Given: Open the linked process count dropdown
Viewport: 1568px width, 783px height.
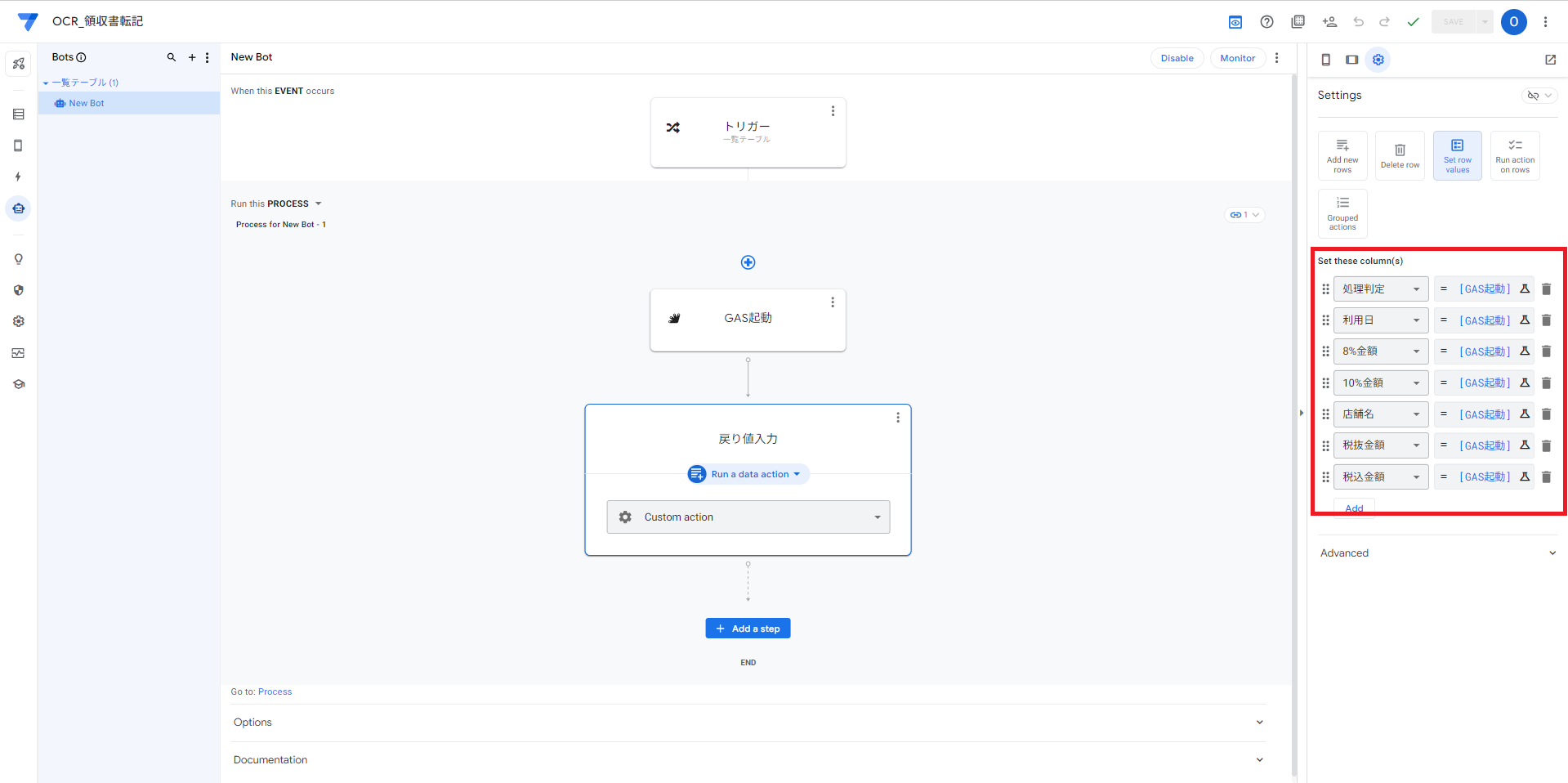Looking at the screenshot, I should coord(1244,215).
